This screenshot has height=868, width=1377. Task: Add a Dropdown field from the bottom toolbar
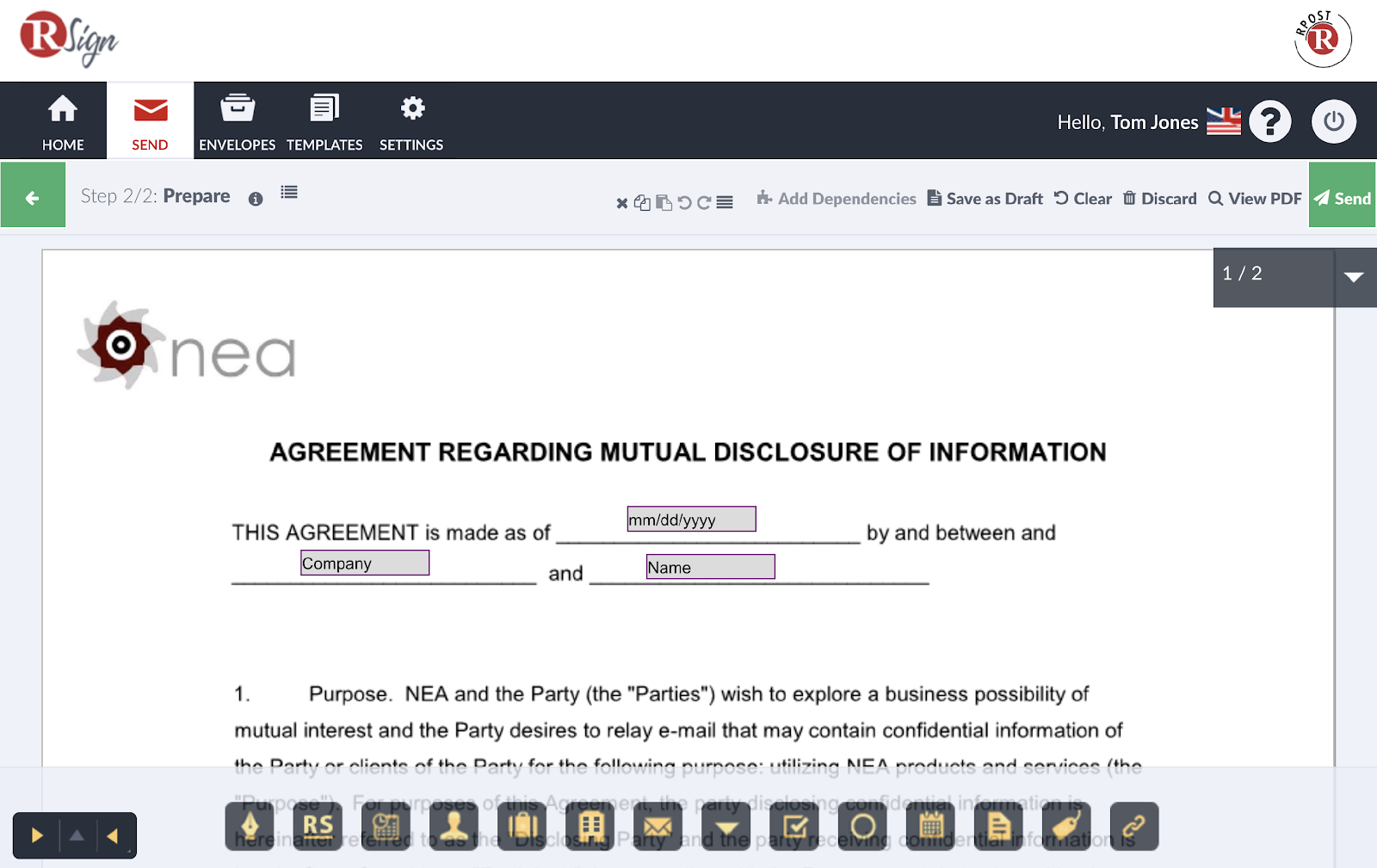(x=726, y=827)
